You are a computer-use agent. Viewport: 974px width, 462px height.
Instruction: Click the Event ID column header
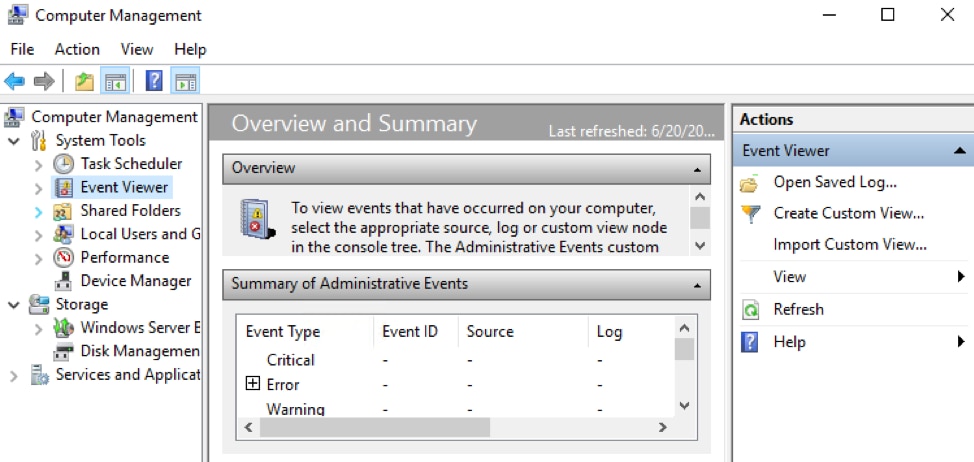tap(410, 332)
